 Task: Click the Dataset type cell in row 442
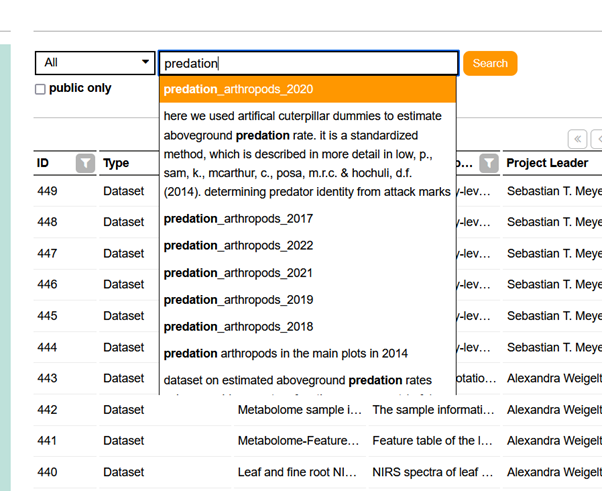(124, 410)
